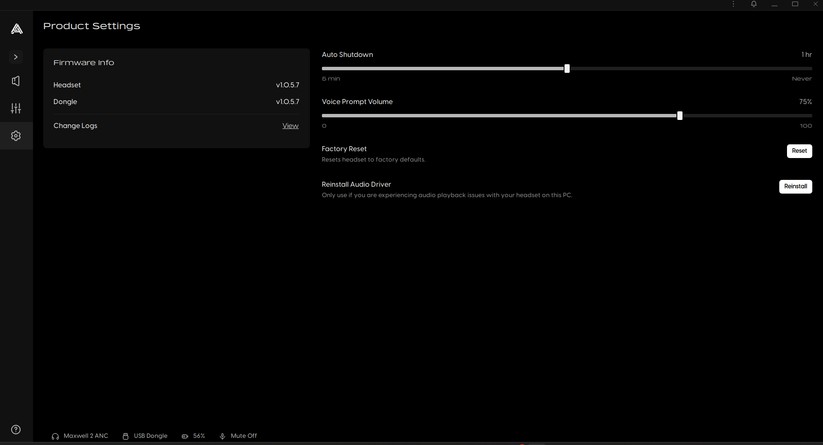Viewport: 823px width, 445px height.
Task: Click the 75% voice prompt value
Action: 806,102
